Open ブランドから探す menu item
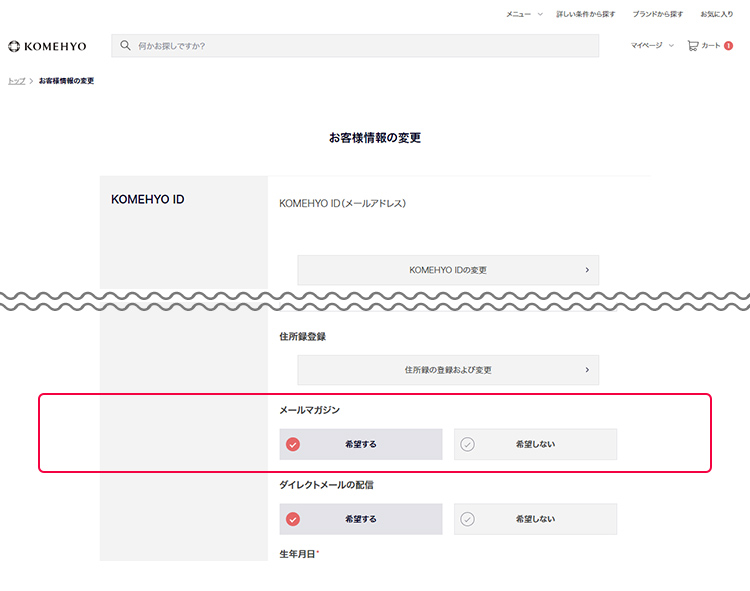This screenshot has height=591, width=750. click(x=658, y=14)
